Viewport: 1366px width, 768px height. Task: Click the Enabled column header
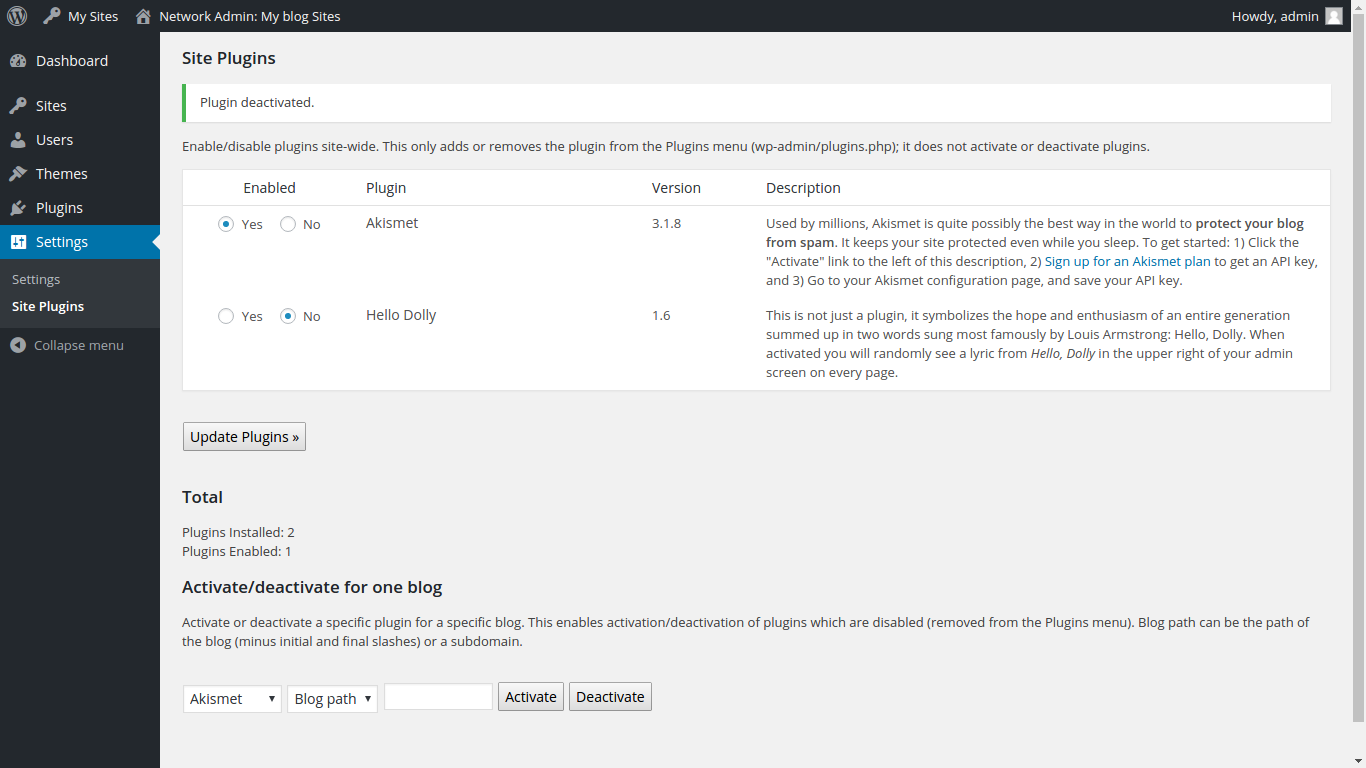click(269, 188)
